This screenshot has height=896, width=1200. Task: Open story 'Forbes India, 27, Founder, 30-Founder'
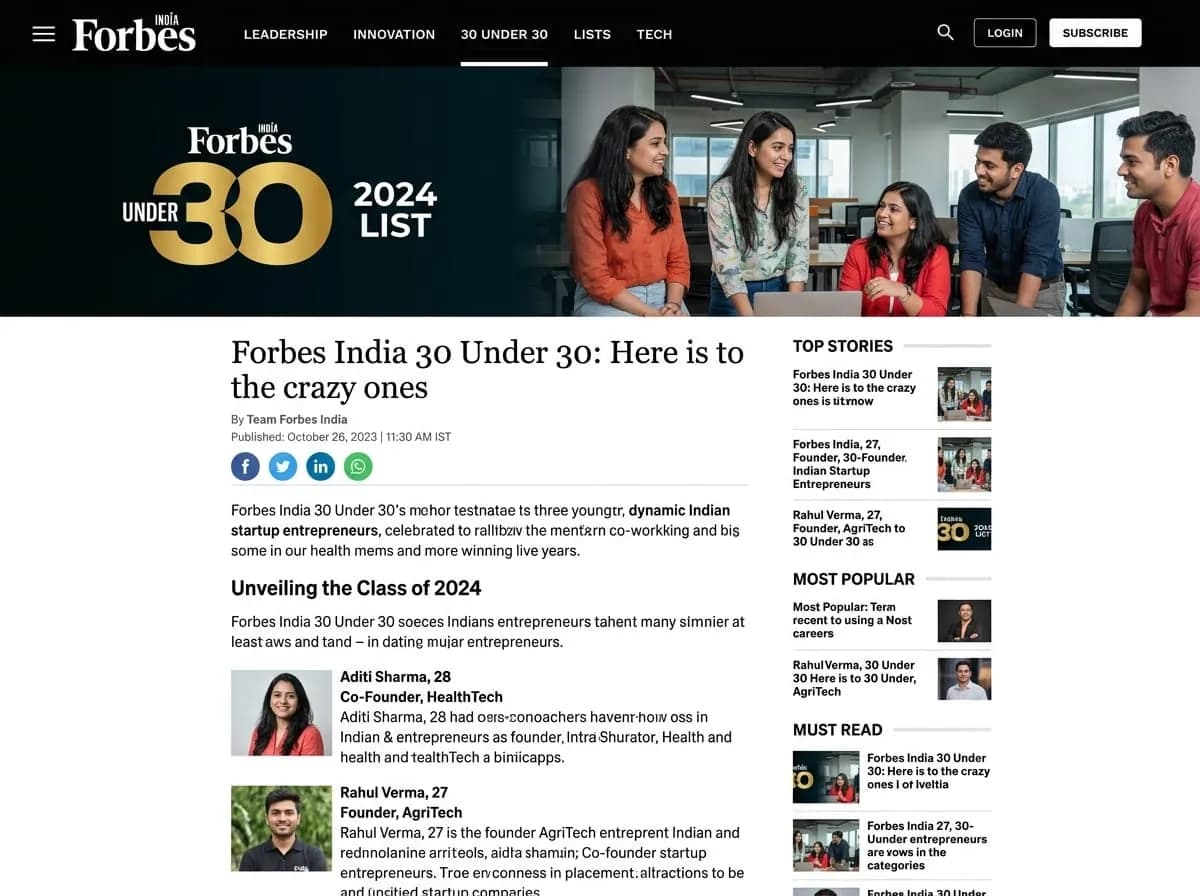coord(850,464)
